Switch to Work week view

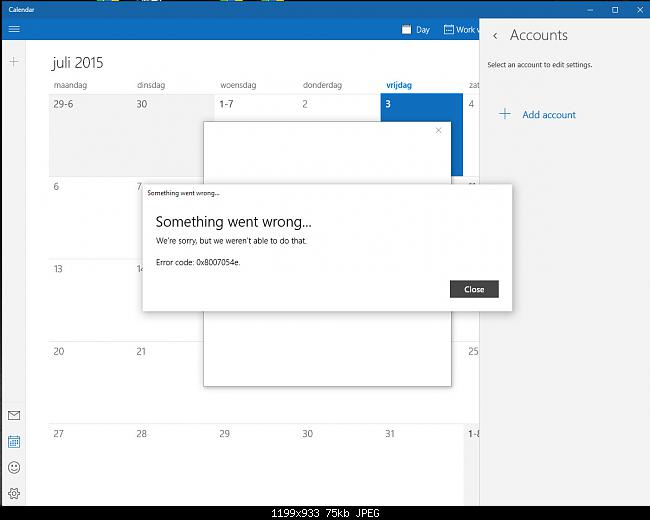[461, 29]
